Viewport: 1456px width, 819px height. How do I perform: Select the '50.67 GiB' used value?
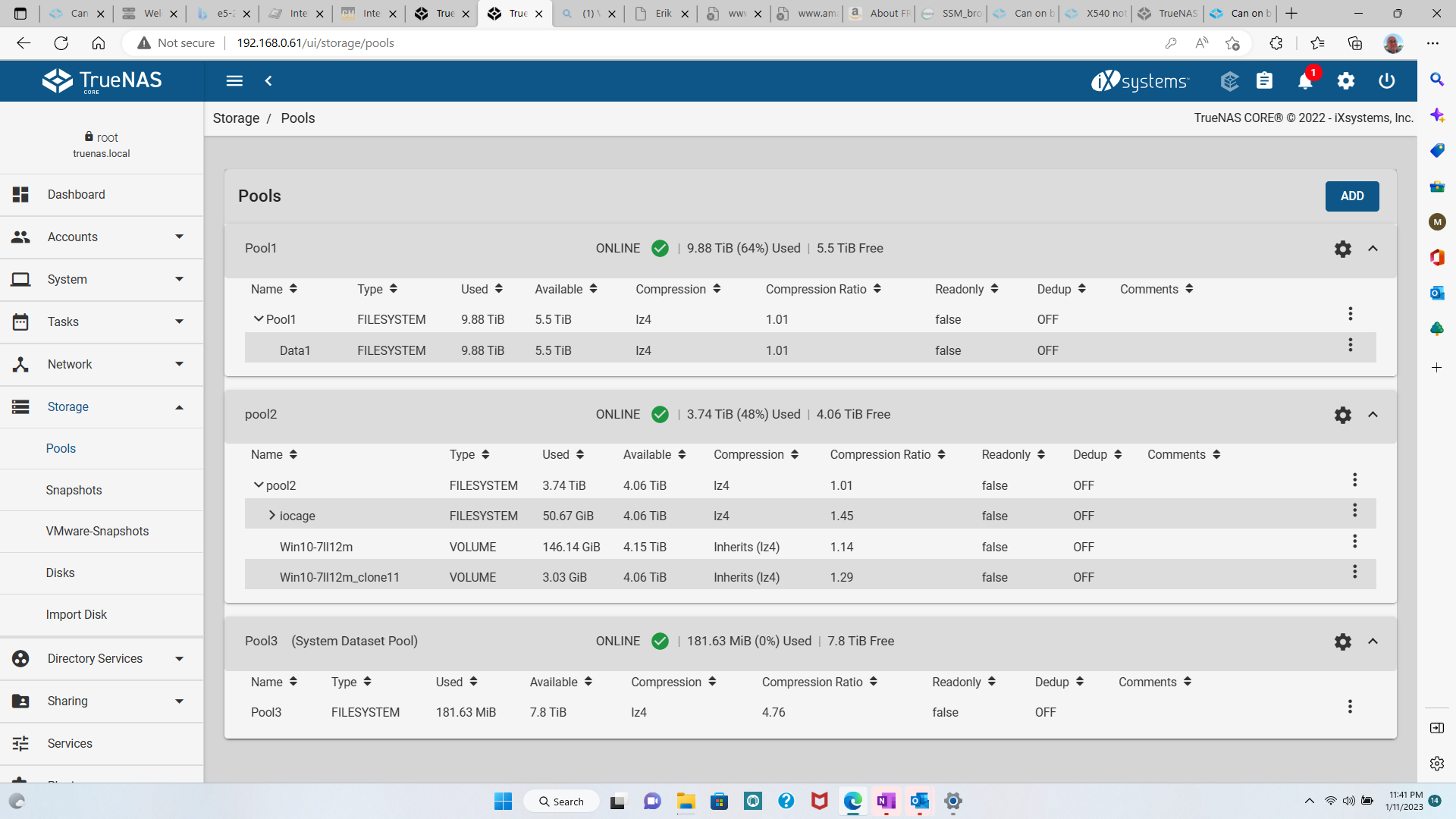coord(568,516)
